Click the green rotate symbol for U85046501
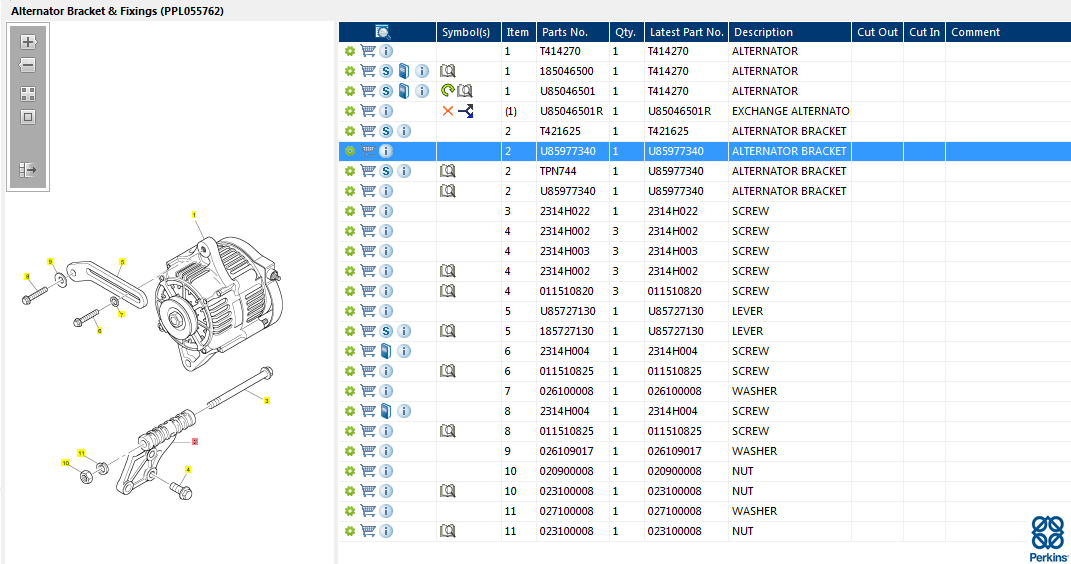 447,91
